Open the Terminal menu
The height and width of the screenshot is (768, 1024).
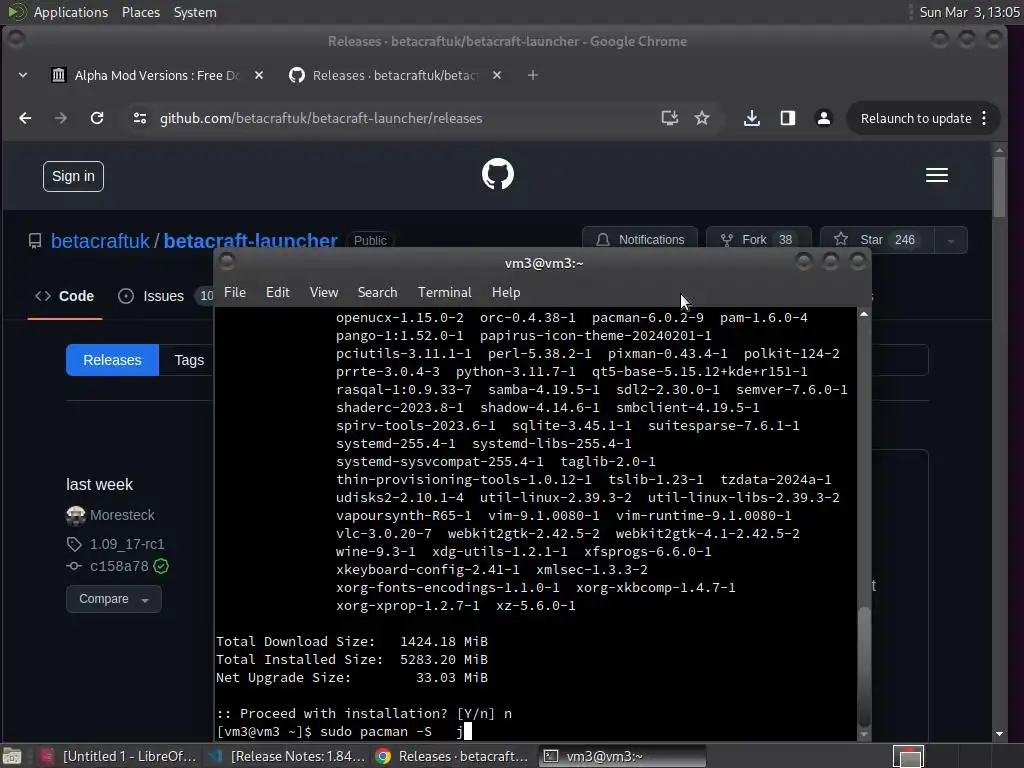point(445,293)
